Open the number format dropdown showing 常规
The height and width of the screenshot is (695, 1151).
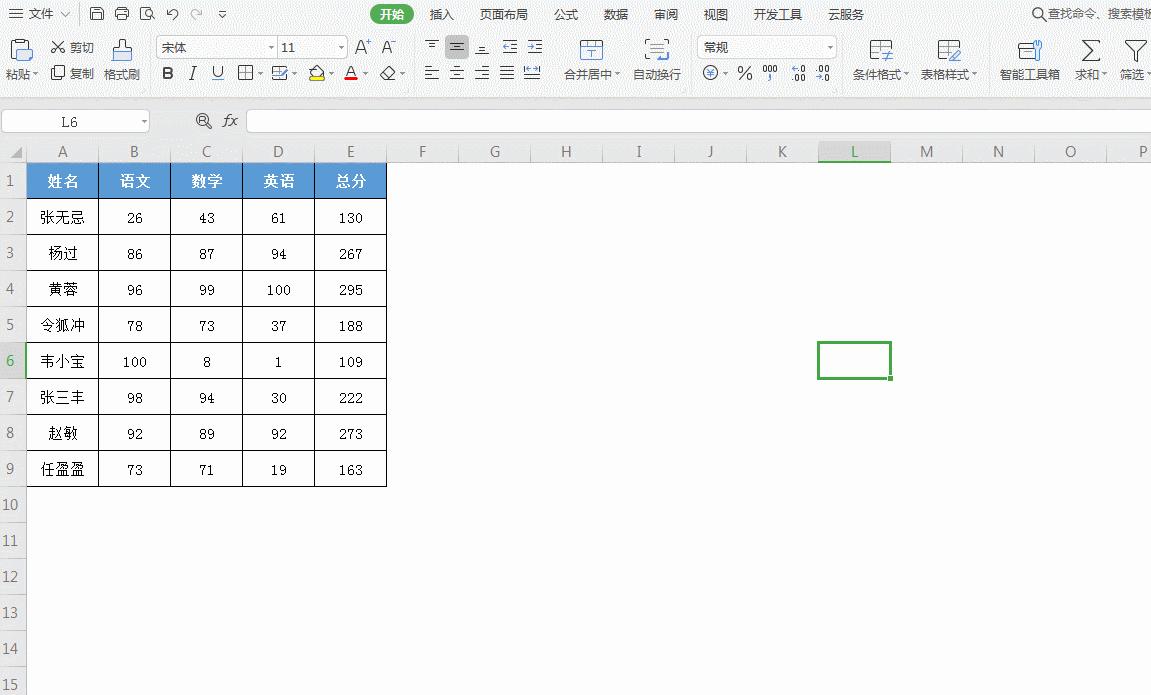[765, 46]
